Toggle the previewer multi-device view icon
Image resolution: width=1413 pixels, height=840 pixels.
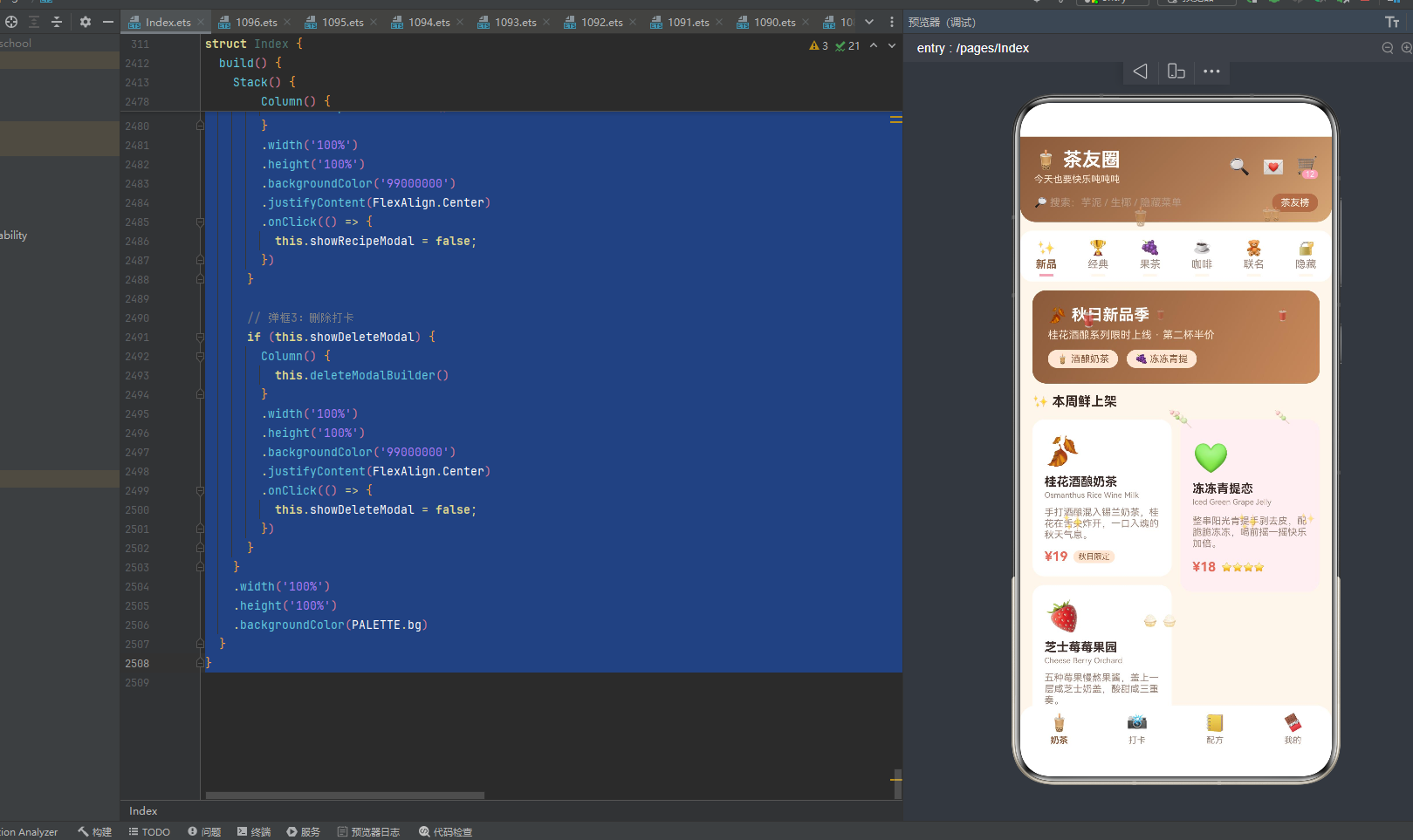click(1176, 72)
